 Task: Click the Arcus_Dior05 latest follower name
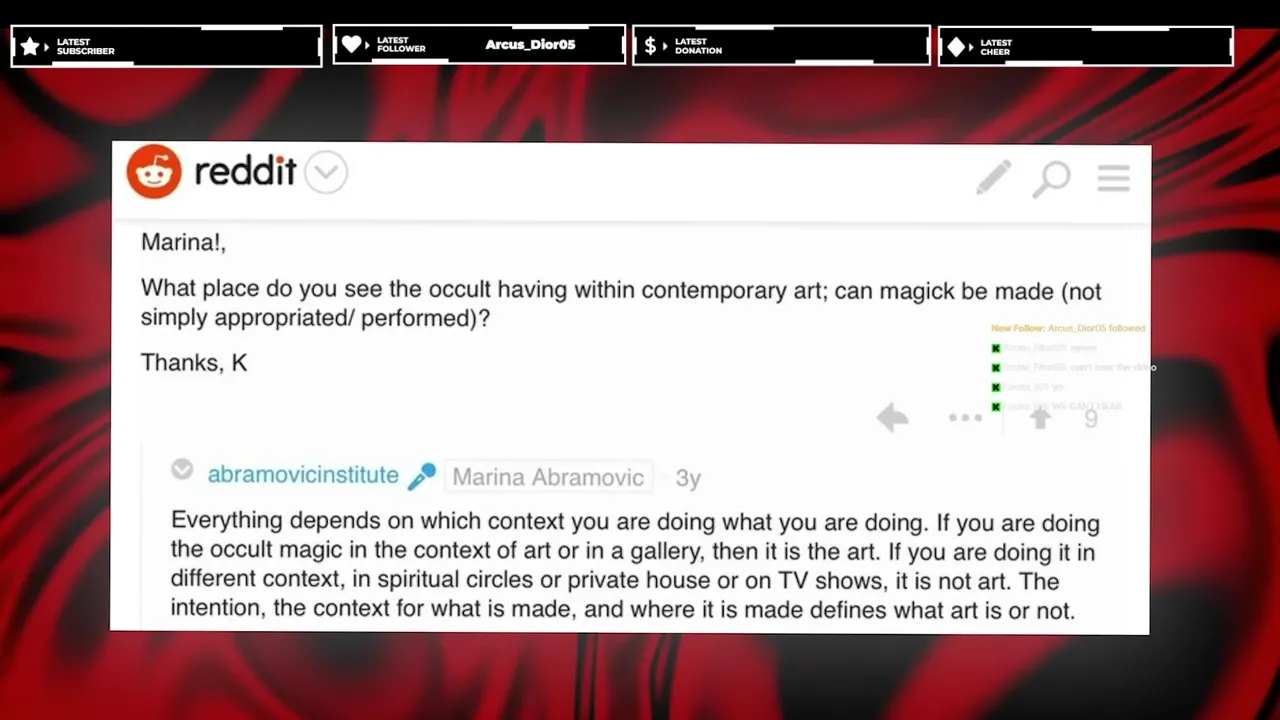click(x=530, y=45)
